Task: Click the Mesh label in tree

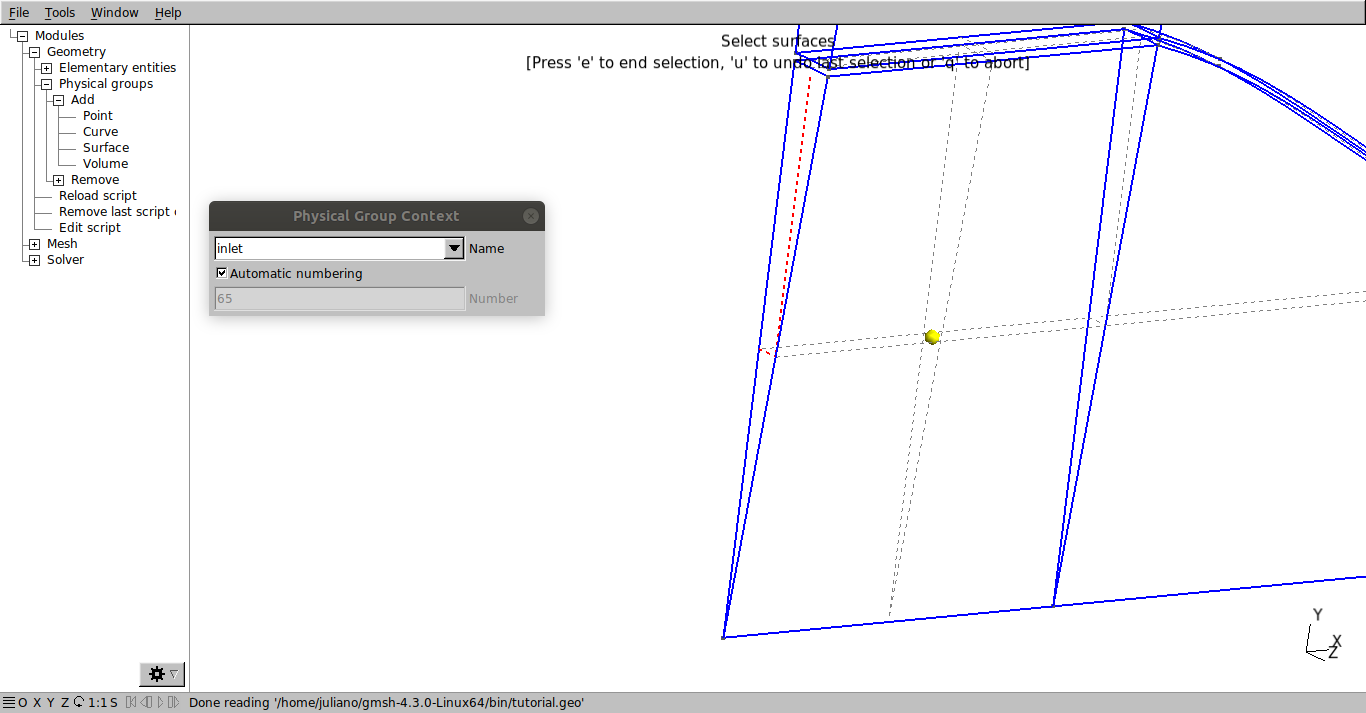Action: click(62, 244)
